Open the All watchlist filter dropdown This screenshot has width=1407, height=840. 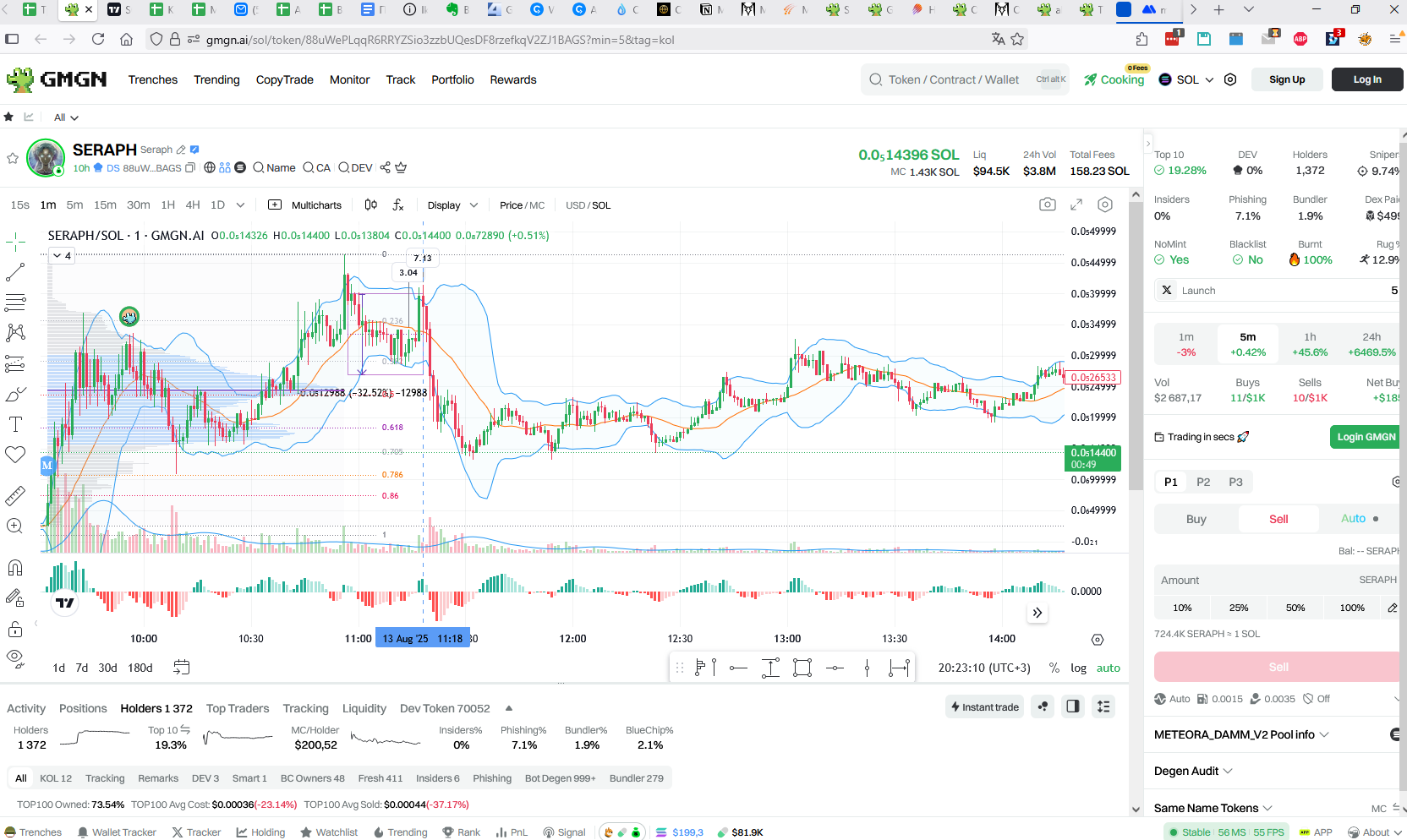coord(66,117)
